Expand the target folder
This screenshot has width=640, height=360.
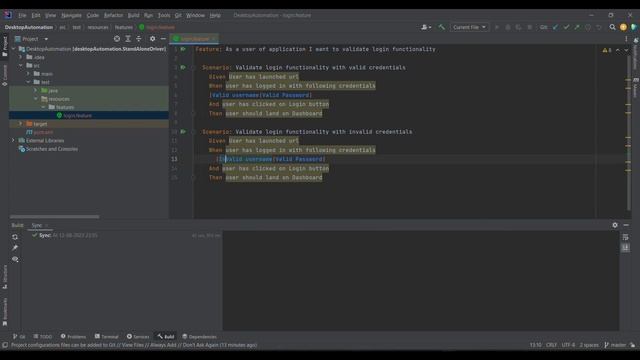tap(21, 124)
